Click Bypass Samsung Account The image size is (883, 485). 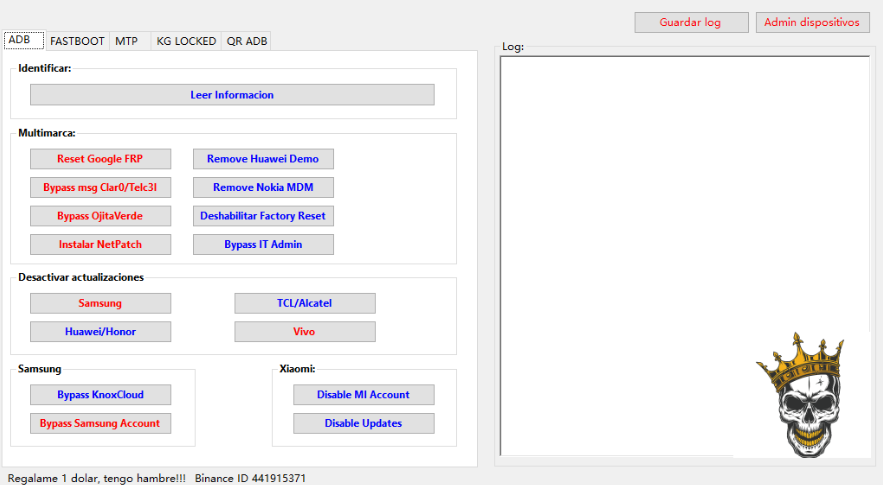click(100, 424)
